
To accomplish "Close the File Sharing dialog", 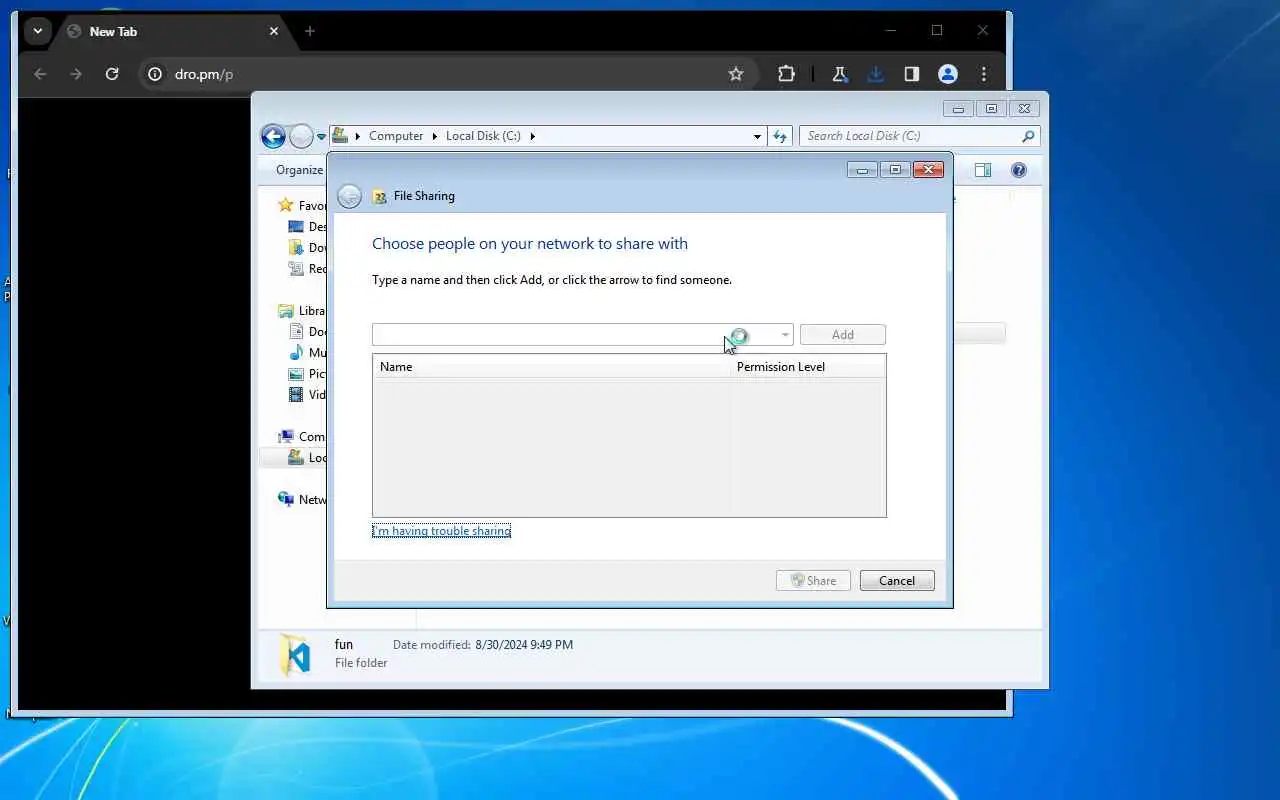I will coord(928,170).
